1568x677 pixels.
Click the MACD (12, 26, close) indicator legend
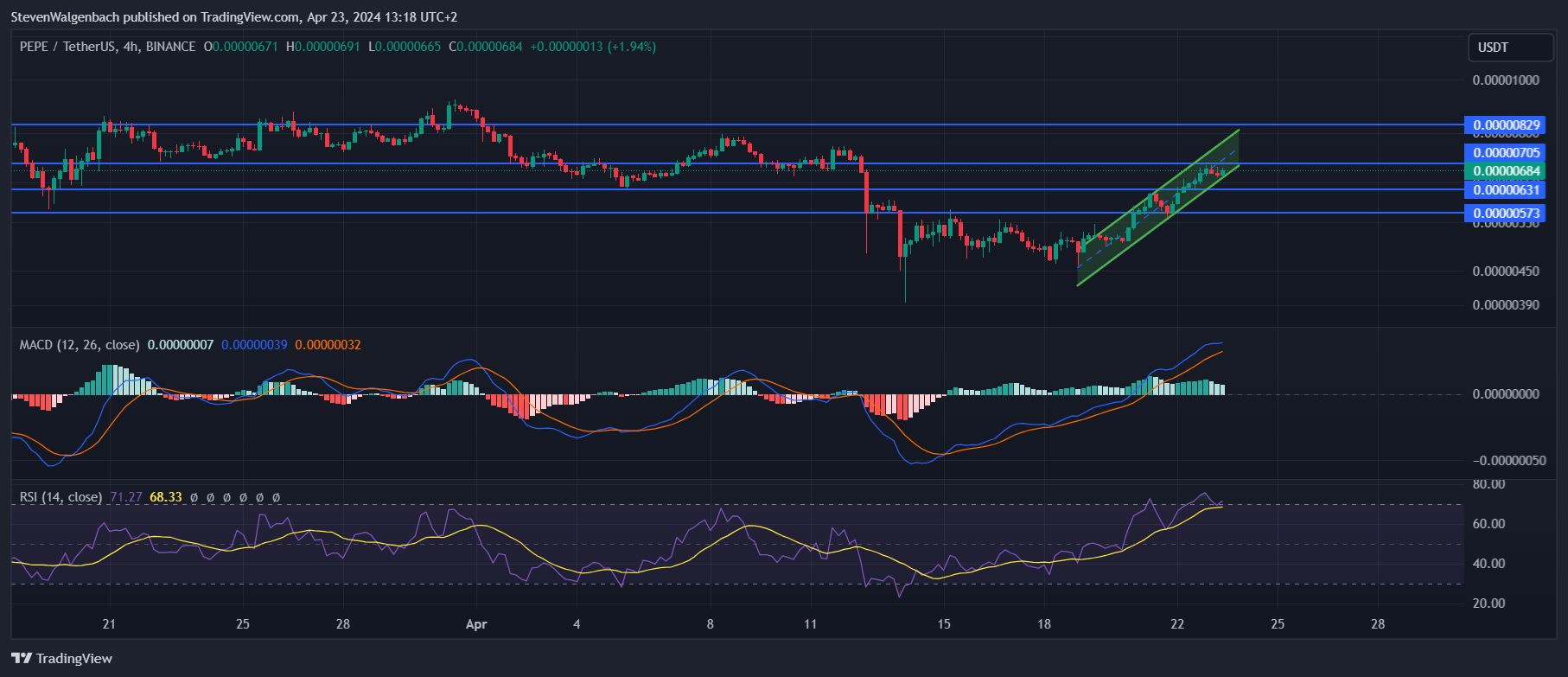(80, 345)
